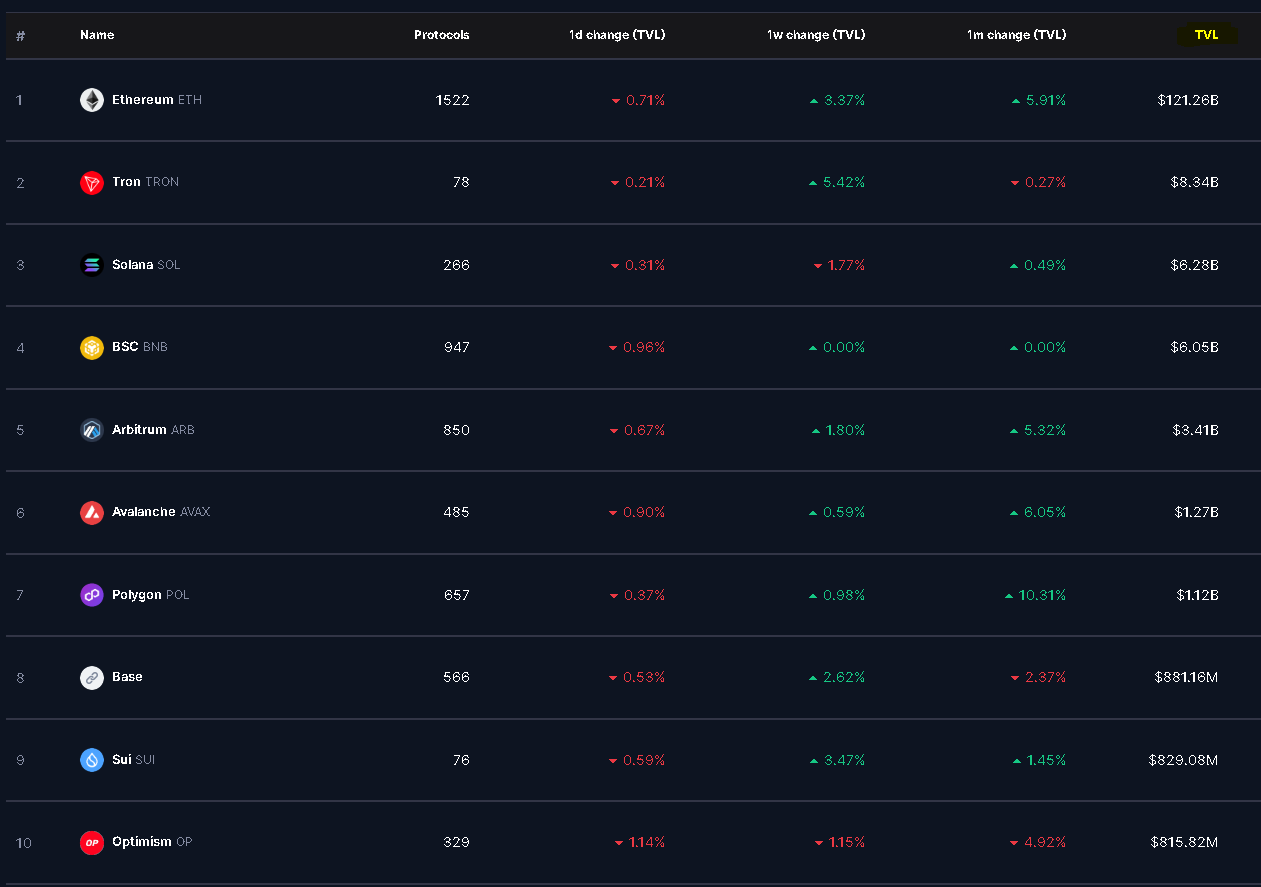Screen dimensions: 1261x887
Task: Click the Arbitrum chain logo icon
Action: pyautogui.click(x=92, y=430)
